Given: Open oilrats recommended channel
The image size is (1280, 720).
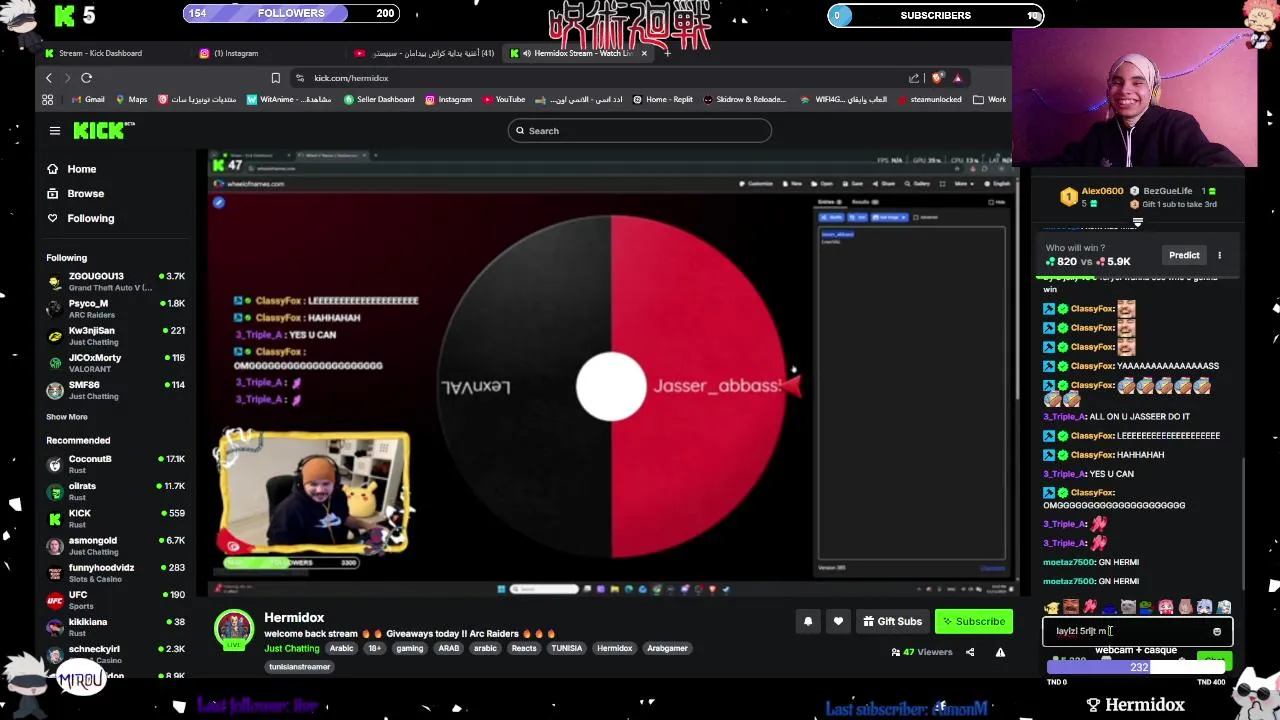Looking at the screenshot, I should 115,491.
